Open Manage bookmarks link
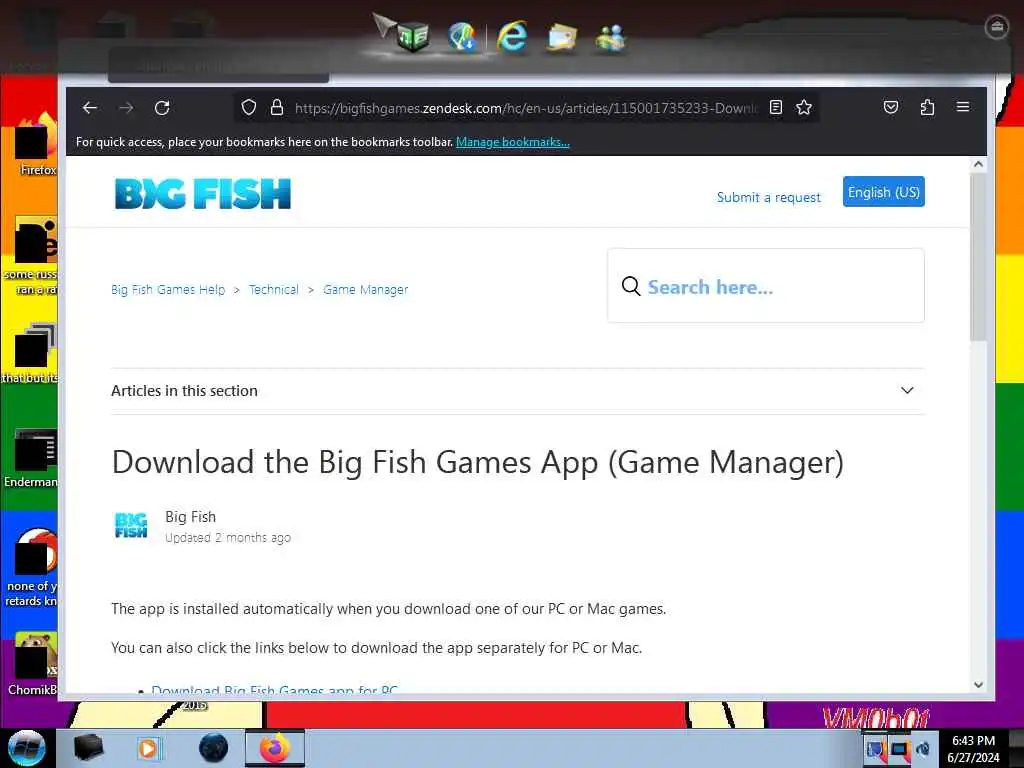Image resolution: width=1024 pixels, height=768 pixels. coord(513,142)
